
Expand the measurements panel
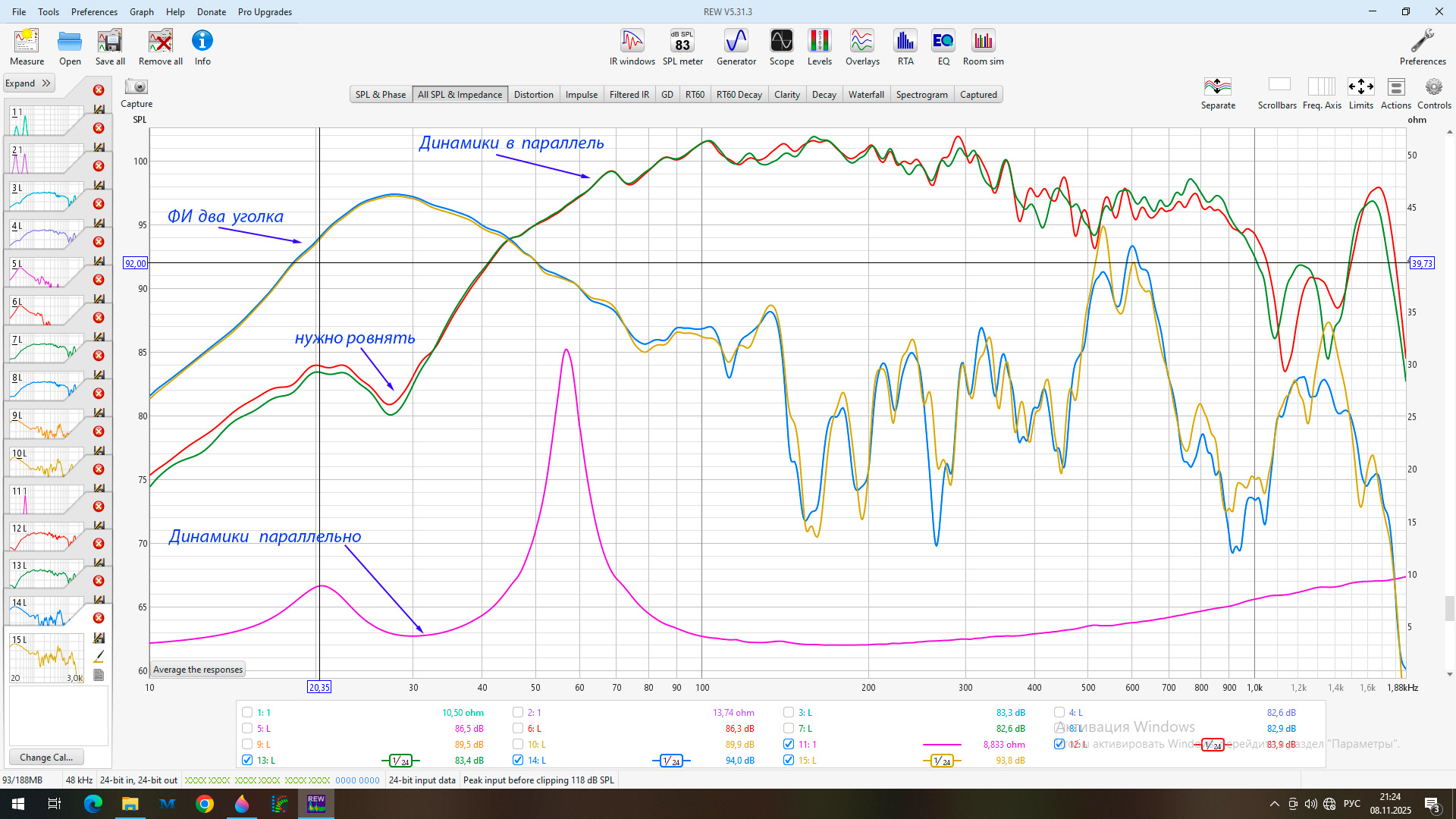29,83
